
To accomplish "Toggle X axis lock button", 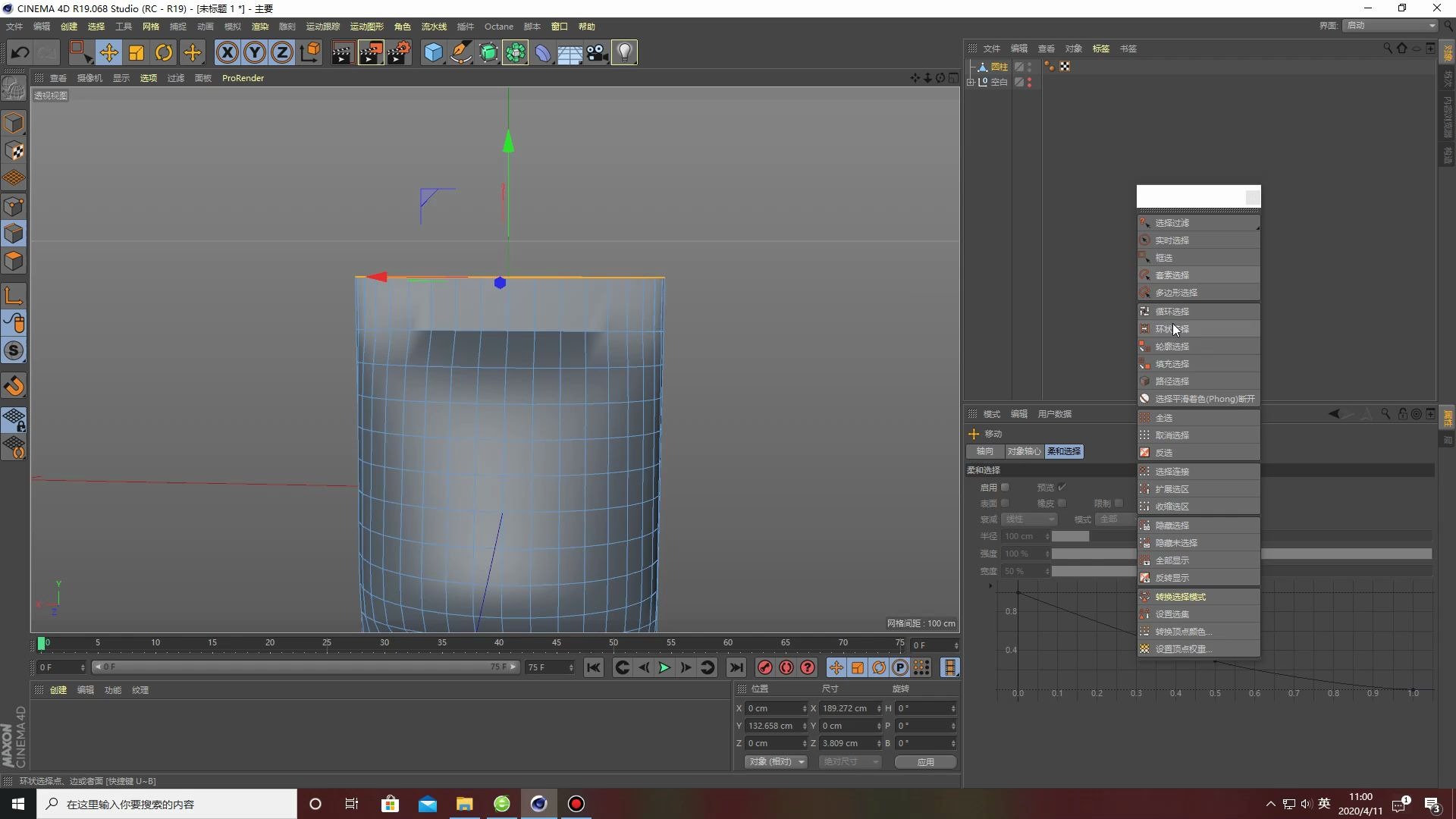I will coord(227,52).
